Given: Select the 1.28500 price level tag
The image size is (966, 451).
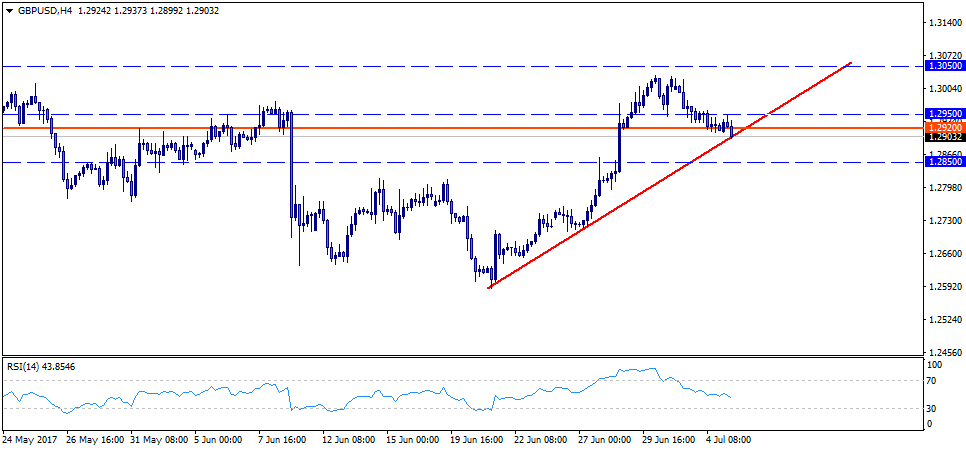Looking at the screenshot, I should coord(944,162).
